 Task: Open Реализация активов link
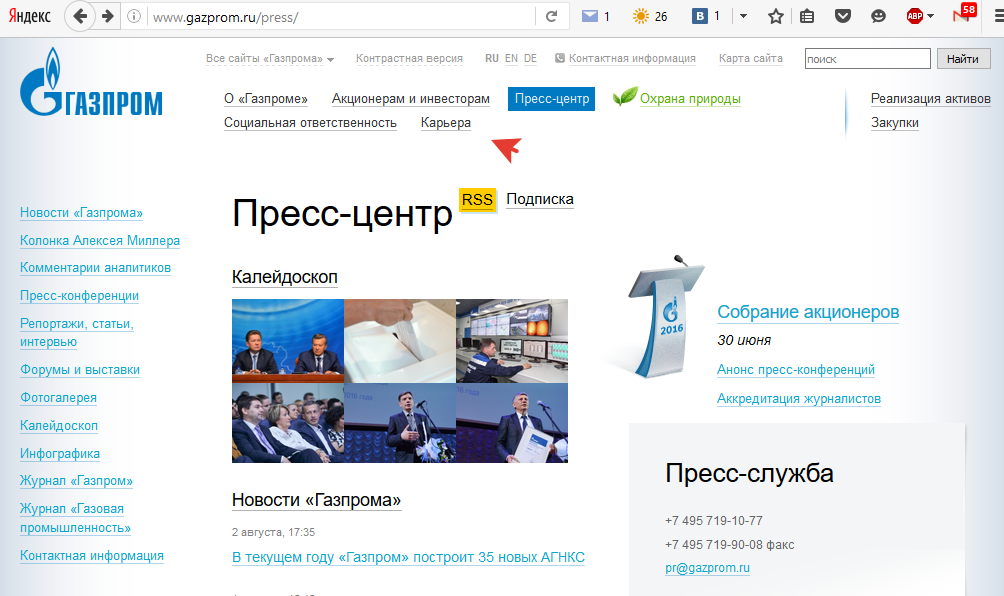930,99
